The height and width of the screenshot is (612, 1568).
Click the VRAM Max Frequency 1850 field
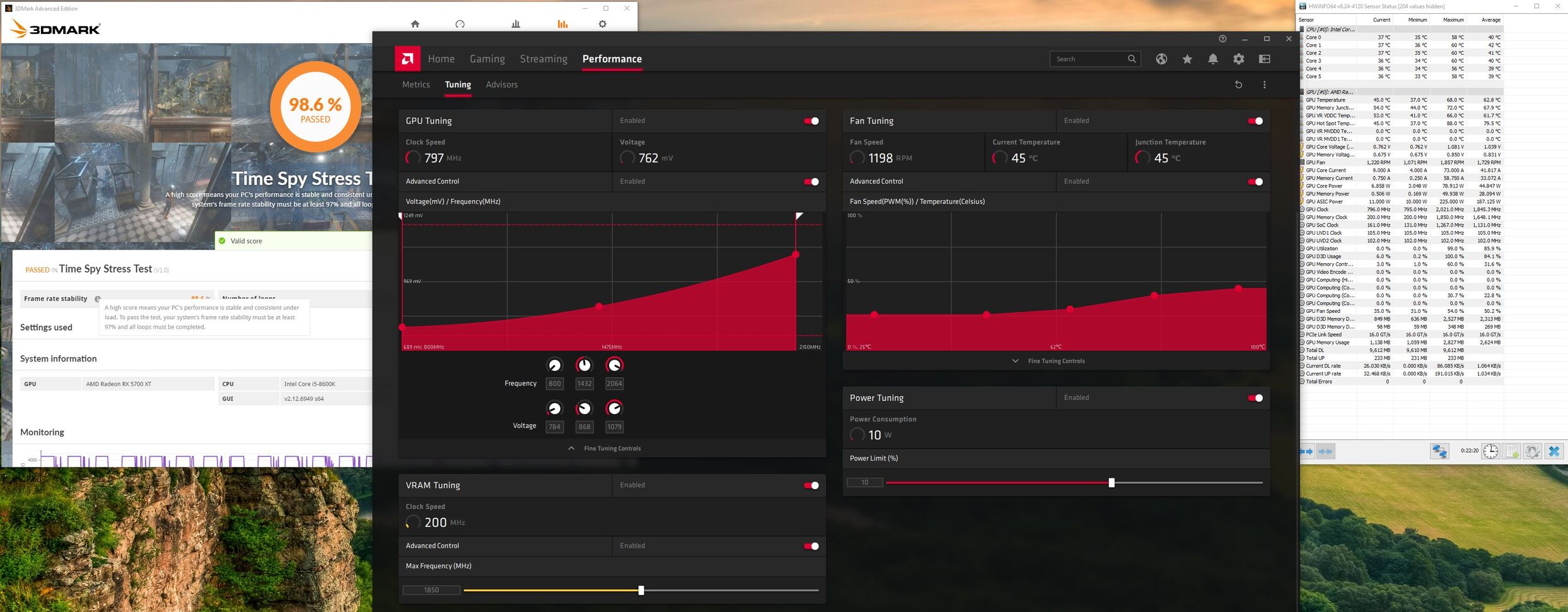coord(431,591)
